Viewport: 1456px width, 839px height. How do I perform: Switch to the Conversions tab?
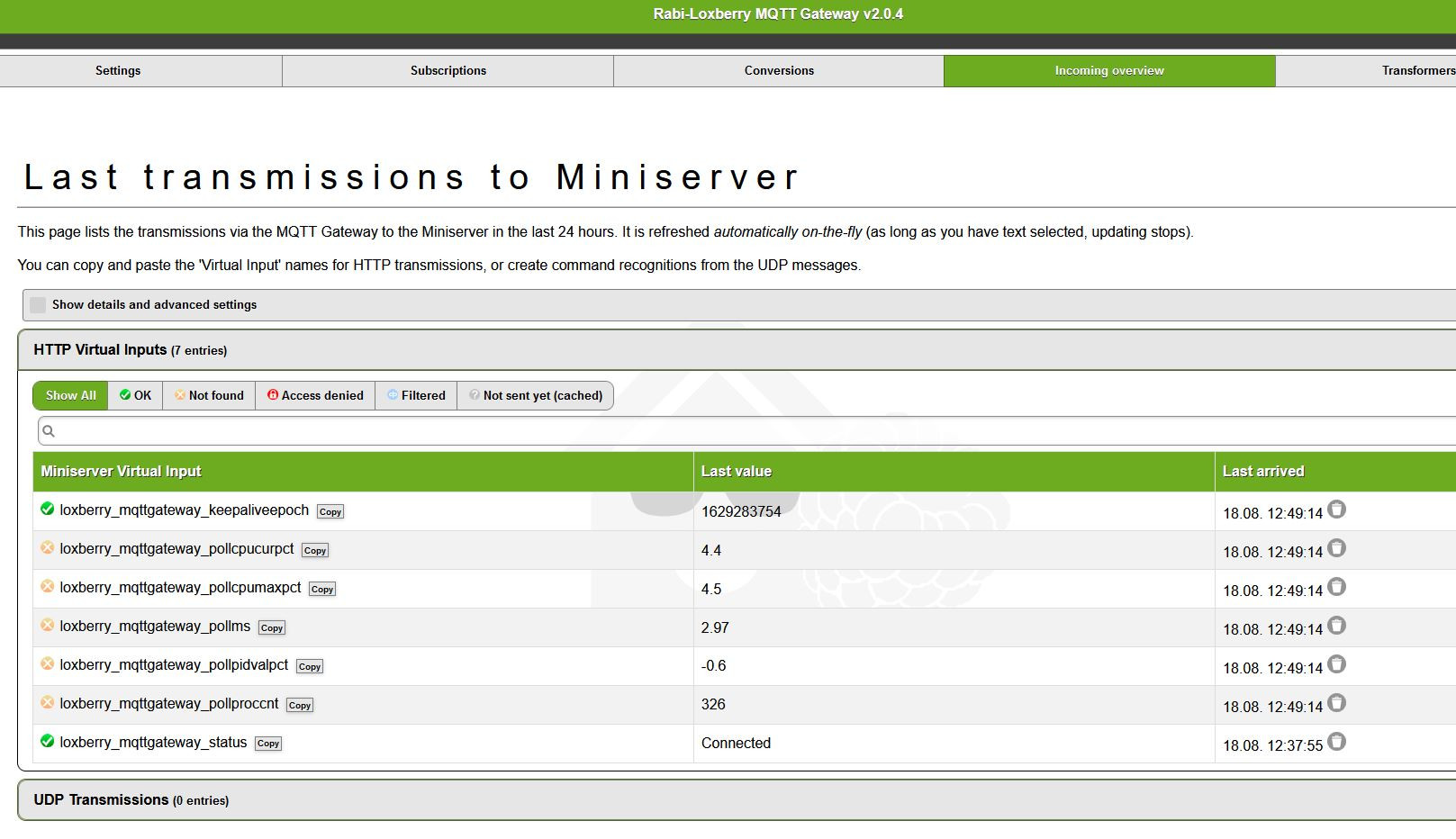point(779,71)
